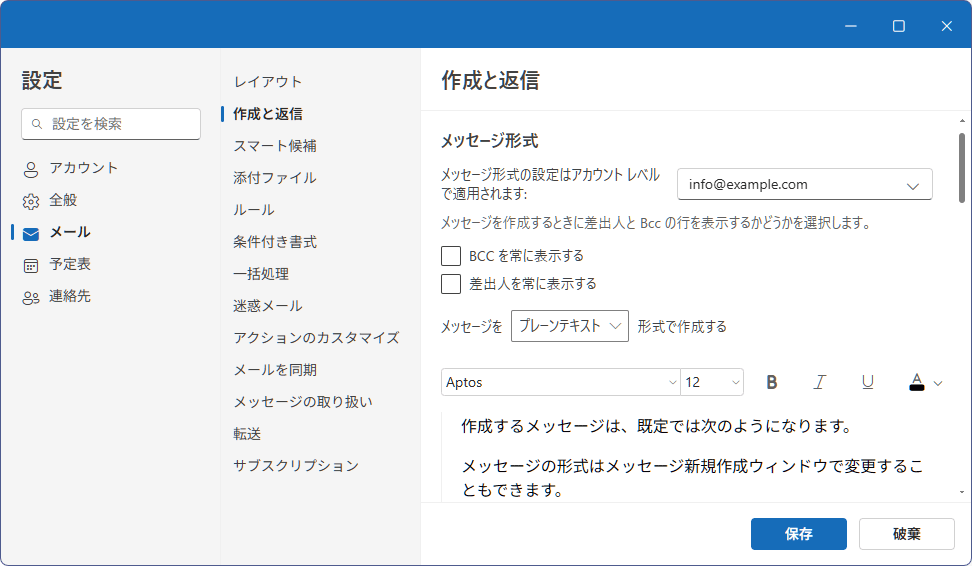Open the スマート候補 settings page

point(275,146)
